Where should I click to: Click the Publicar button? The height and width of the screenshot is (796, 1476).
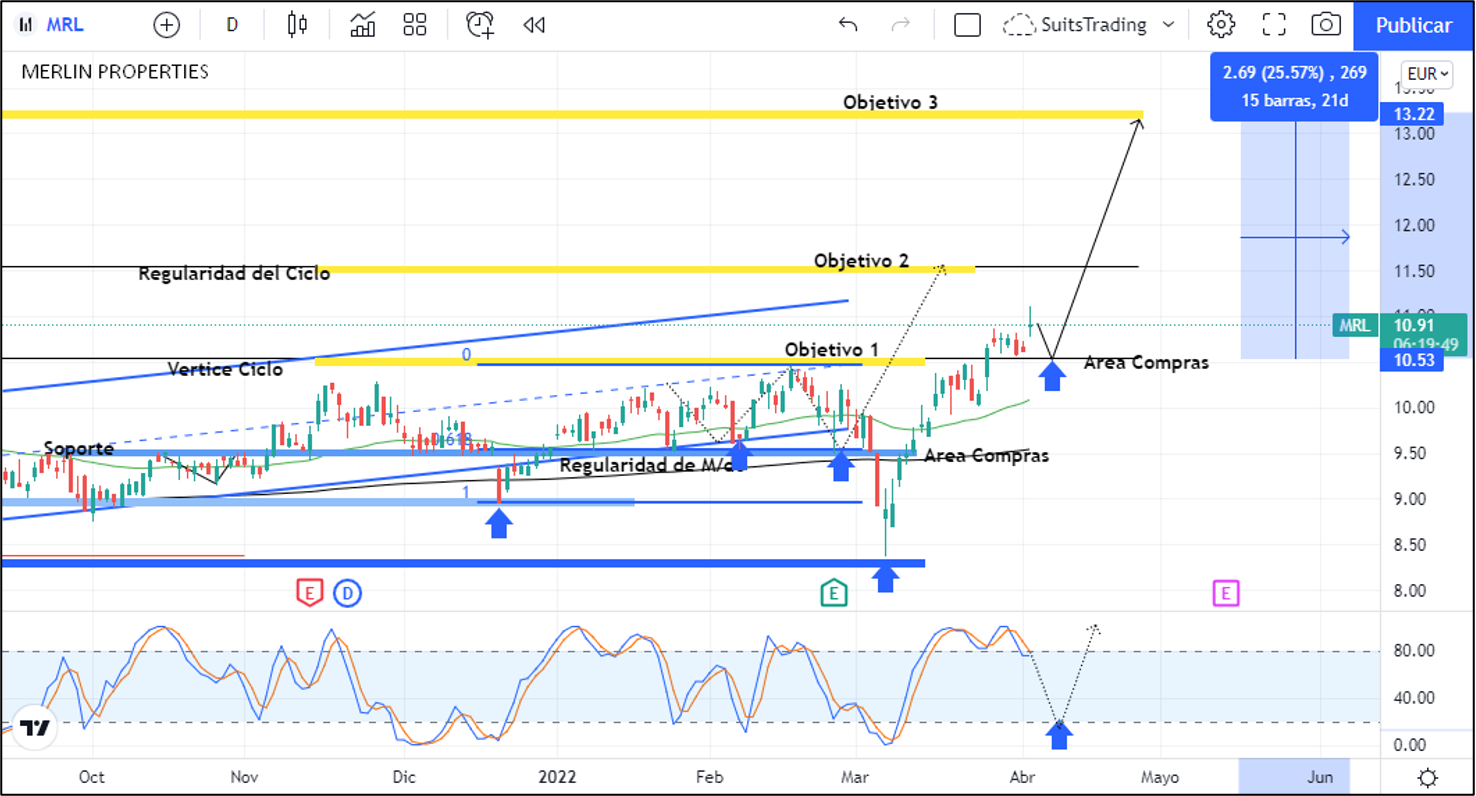click(x=1413, y=25)
